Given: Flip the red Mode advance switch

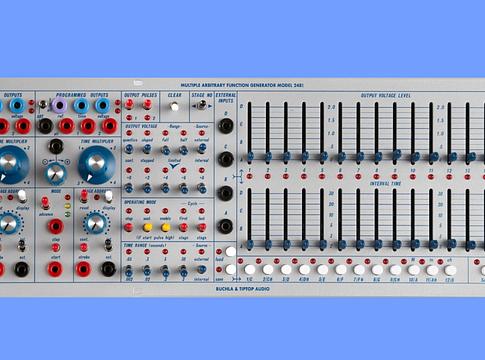Looking at the screenshot, I should [45, 203].
